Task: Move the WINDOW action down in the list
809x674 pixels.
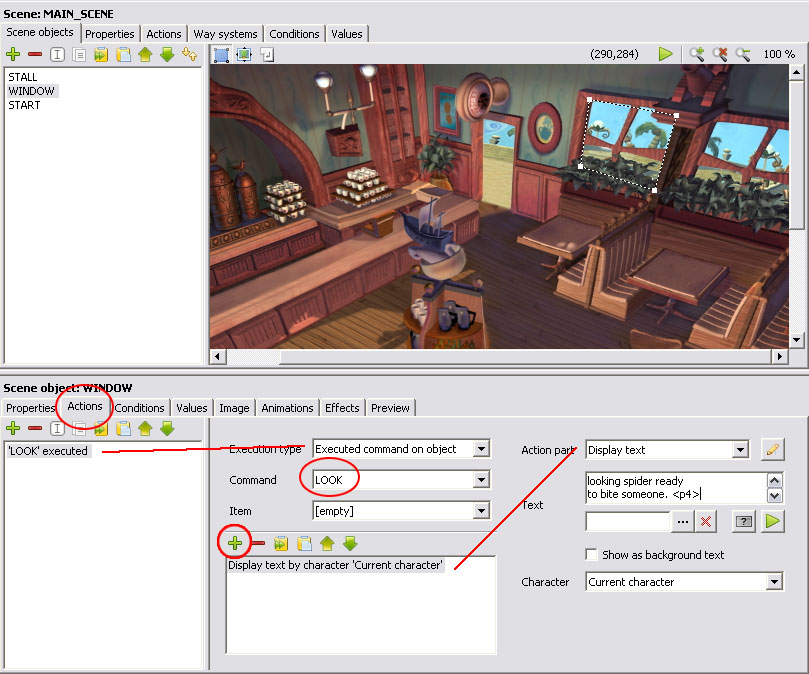Action: pos(167,428)
